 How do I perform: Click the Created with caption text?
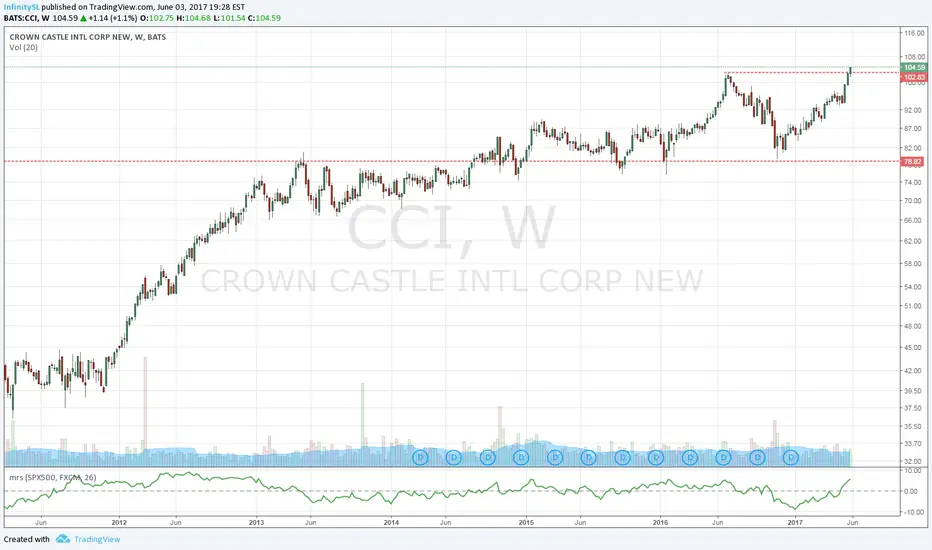(27, 539)
